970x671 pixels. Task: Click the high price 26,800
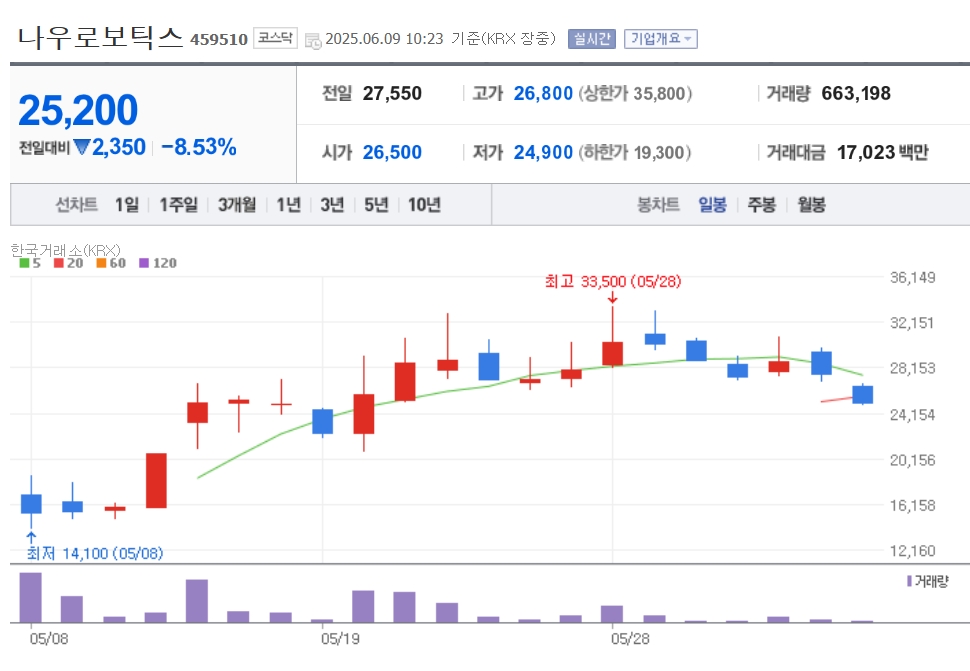[x=543, y=93]
